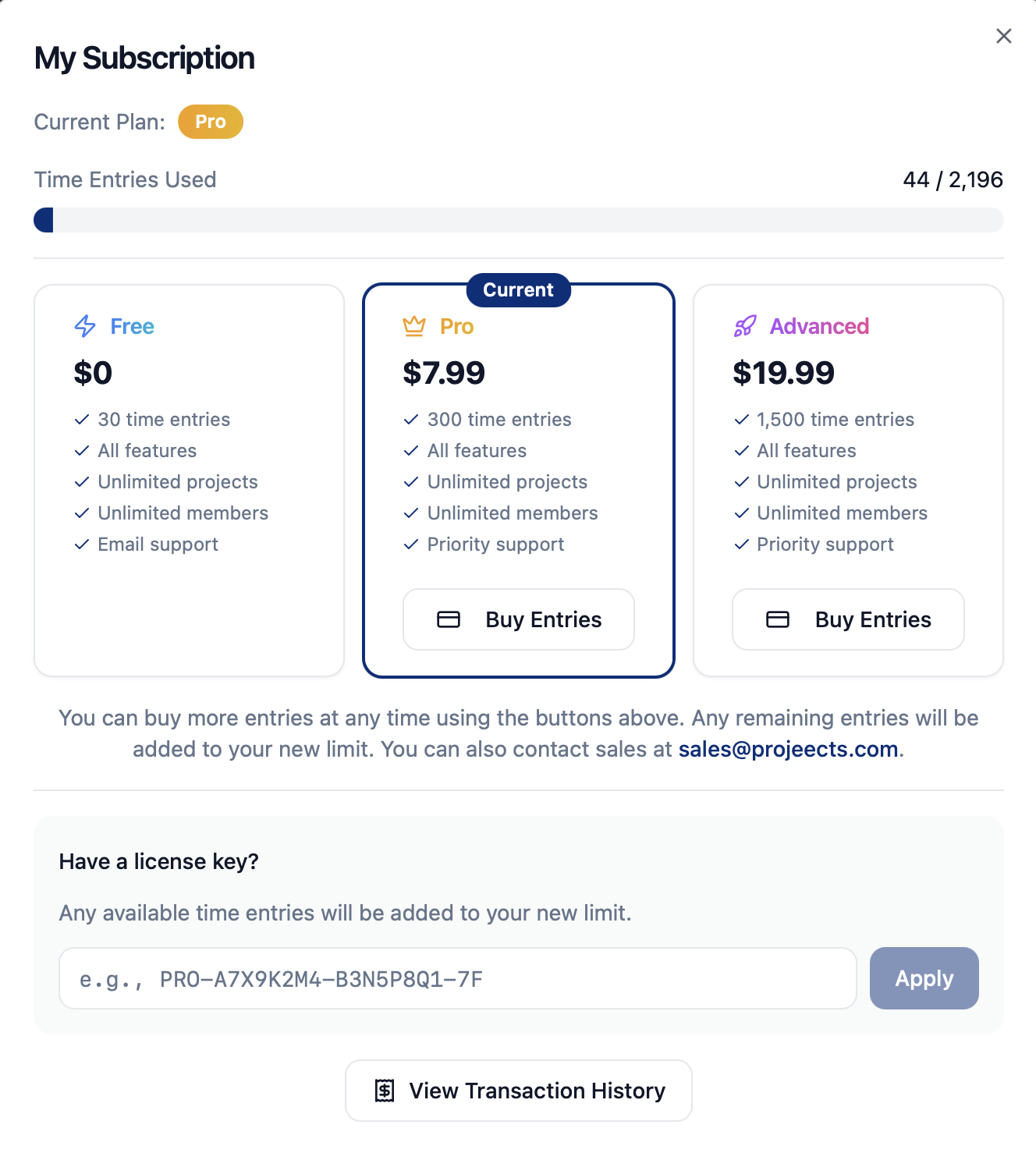Apply the license key
The height and width of the screenshot is (1153, 1036).
(924, 978)
